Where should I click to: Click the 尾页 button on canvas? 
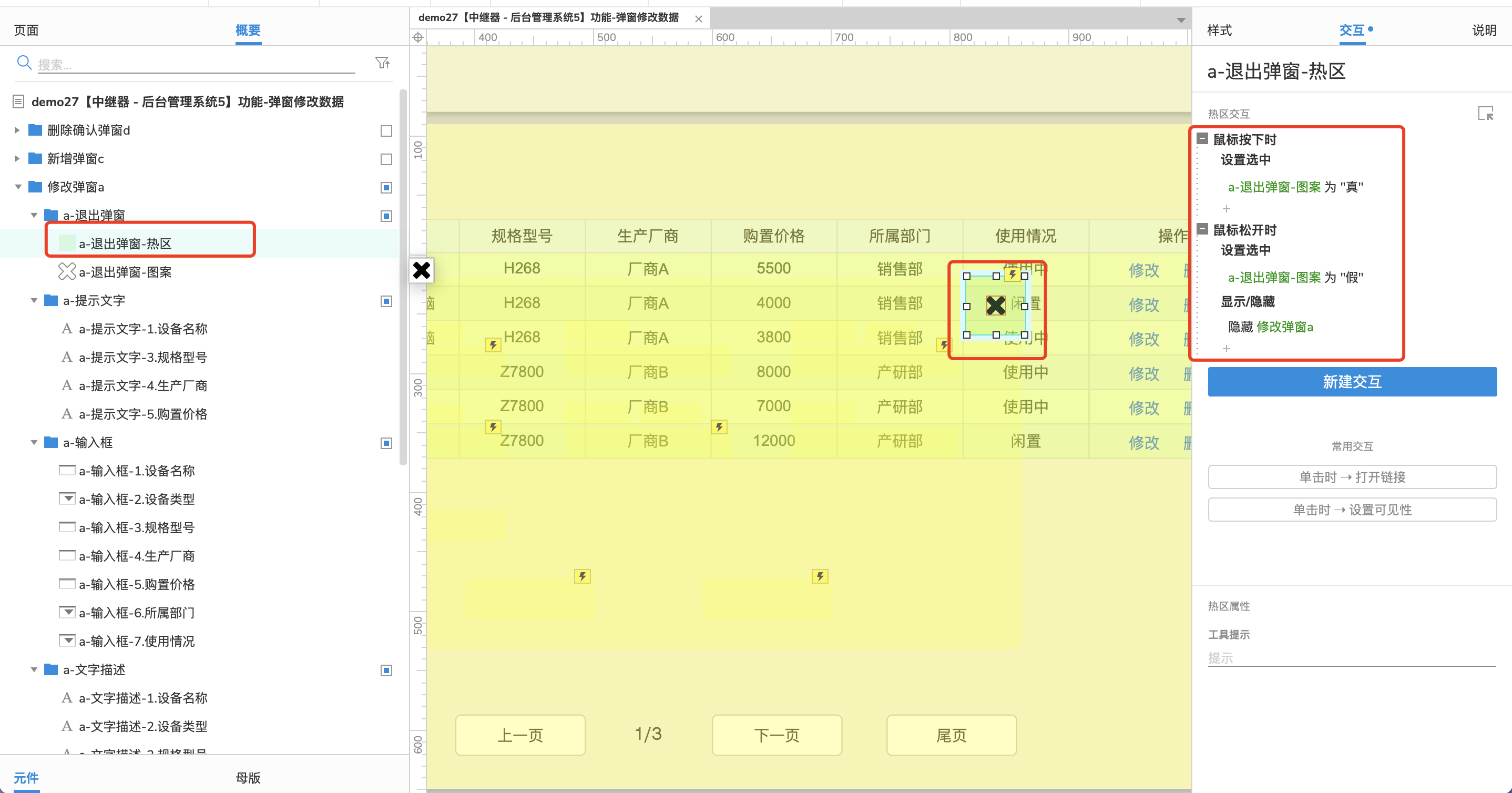951,735
